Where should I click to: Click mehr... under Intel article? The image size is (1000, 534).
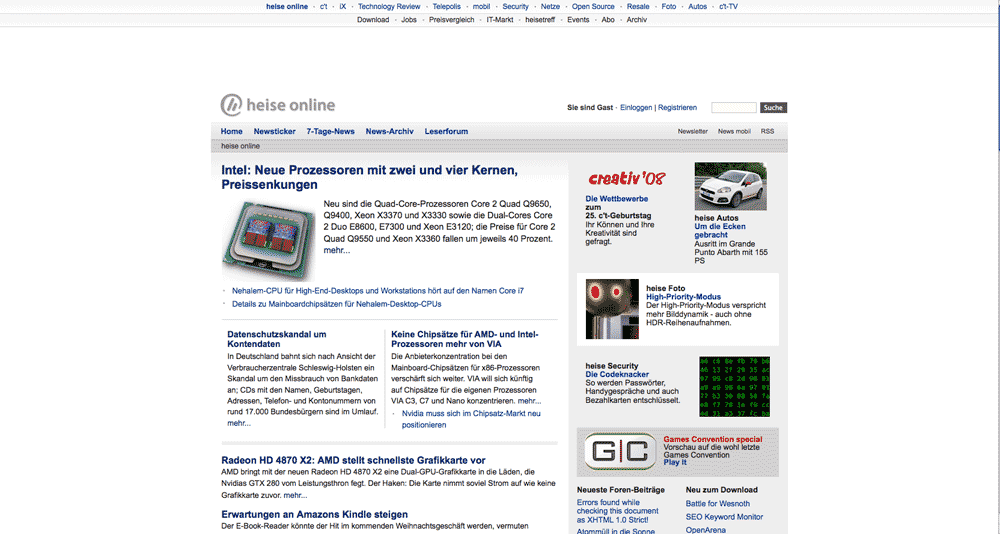[x=337, y=251]
